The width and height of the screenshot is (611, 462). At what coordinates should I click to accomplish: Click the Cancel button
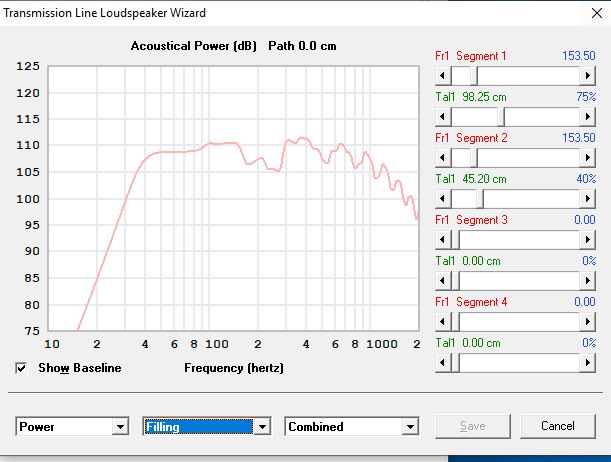point(558,426)
